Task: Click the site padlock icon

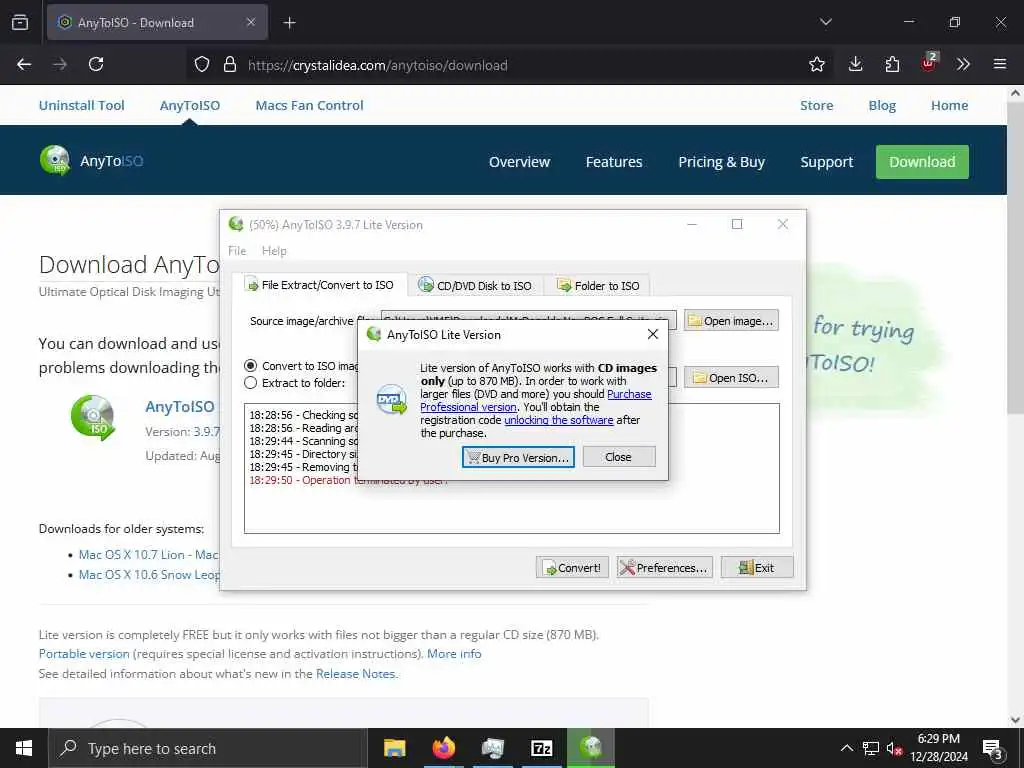Action: point(230,64)
